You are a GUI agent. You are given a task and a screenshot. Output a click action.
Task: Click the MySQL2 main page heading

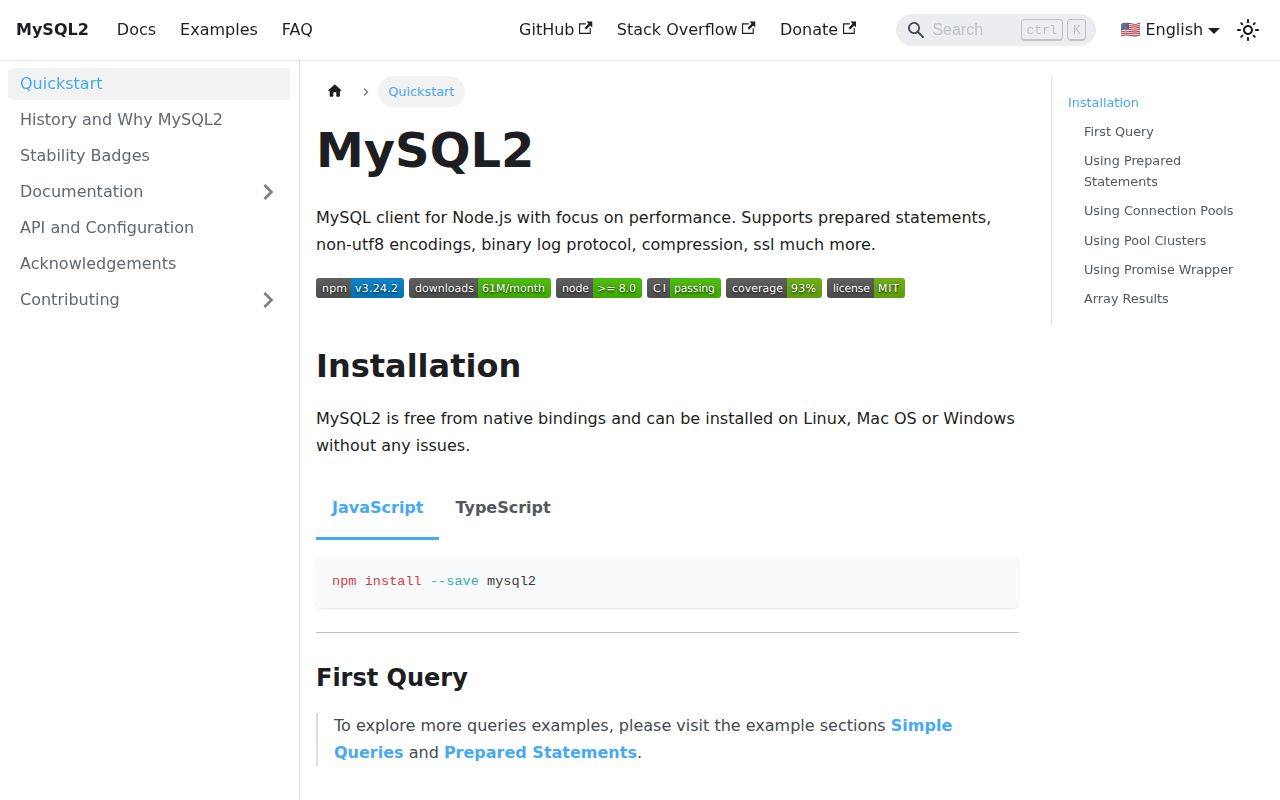point(424,150)
